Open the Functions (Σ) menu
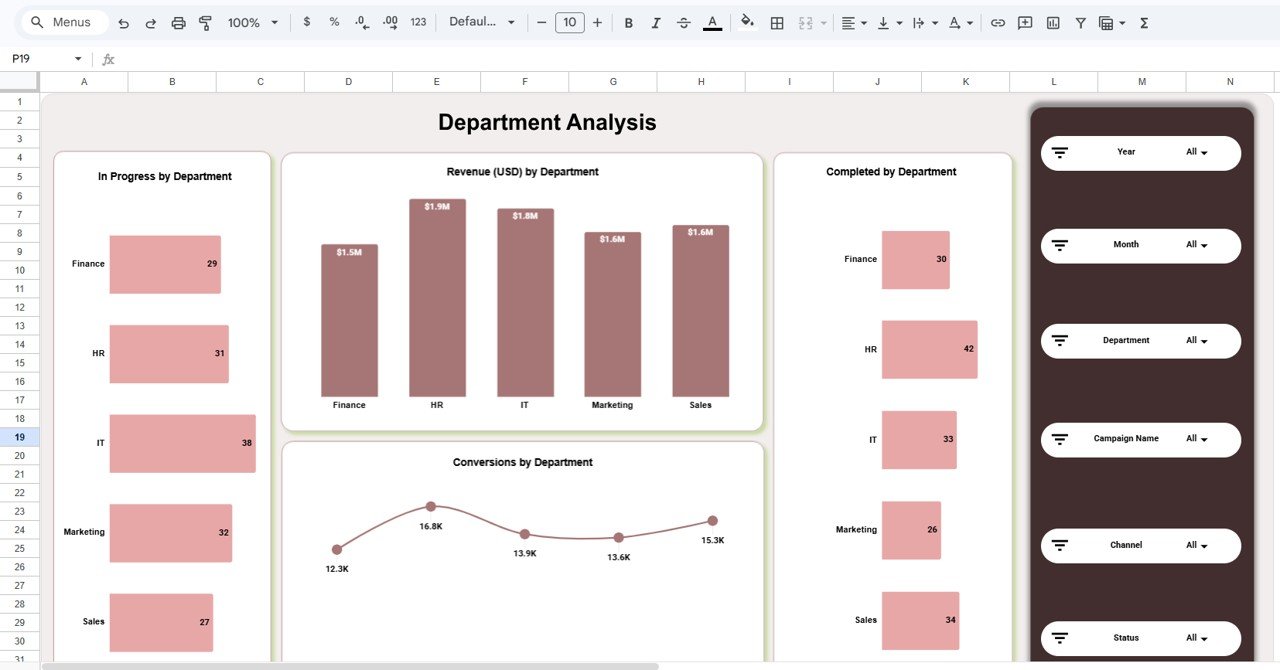Image resolution: width=1280 pixels, height=670 pixels. coord(1142,21)
